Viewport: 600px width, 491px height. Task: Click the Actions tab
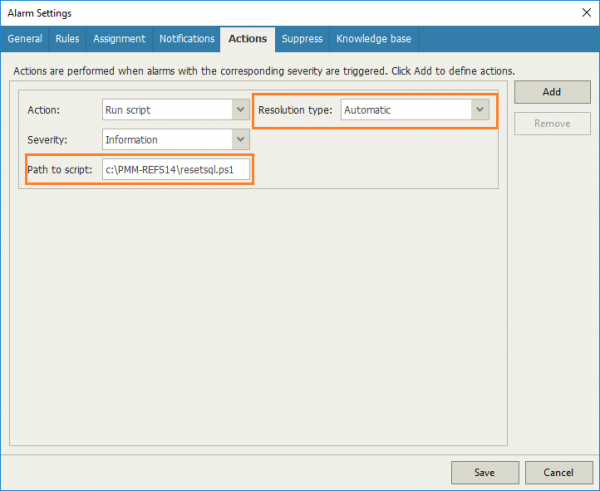[247, 39]
